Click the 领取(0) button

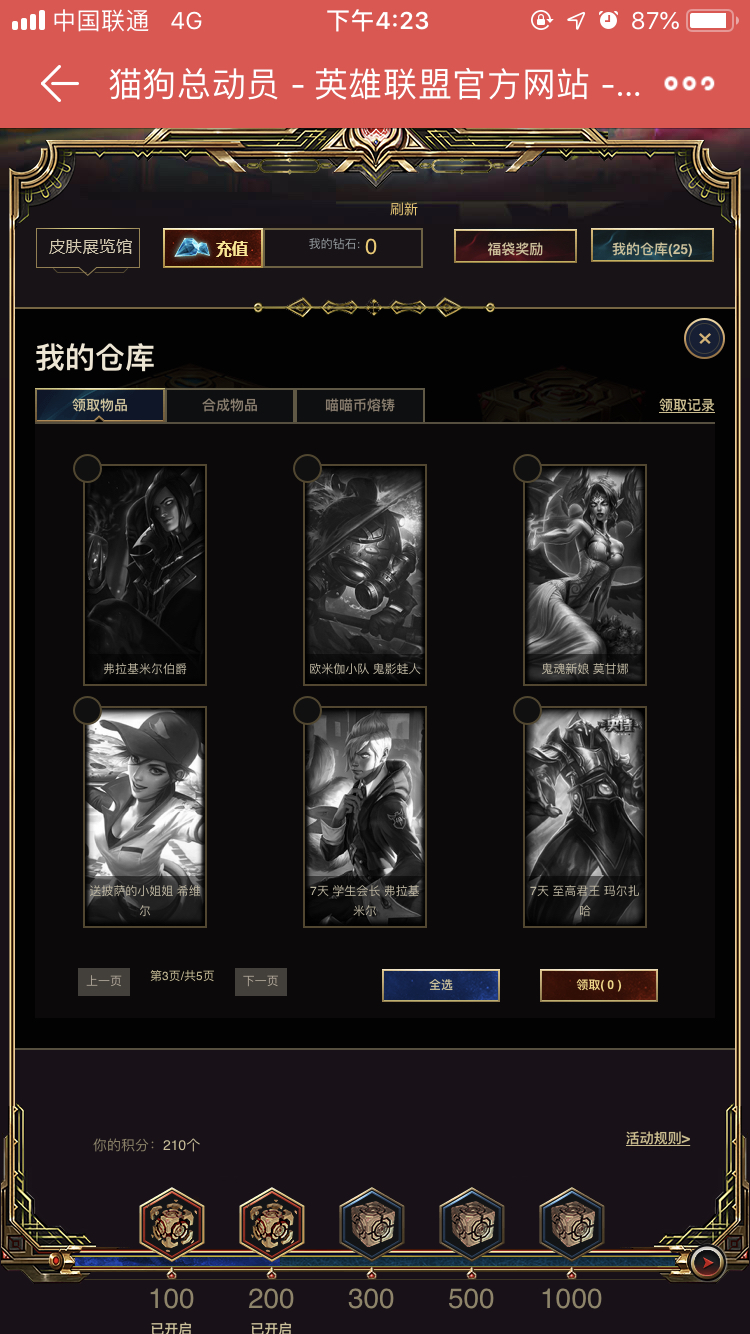click(599, 985)
